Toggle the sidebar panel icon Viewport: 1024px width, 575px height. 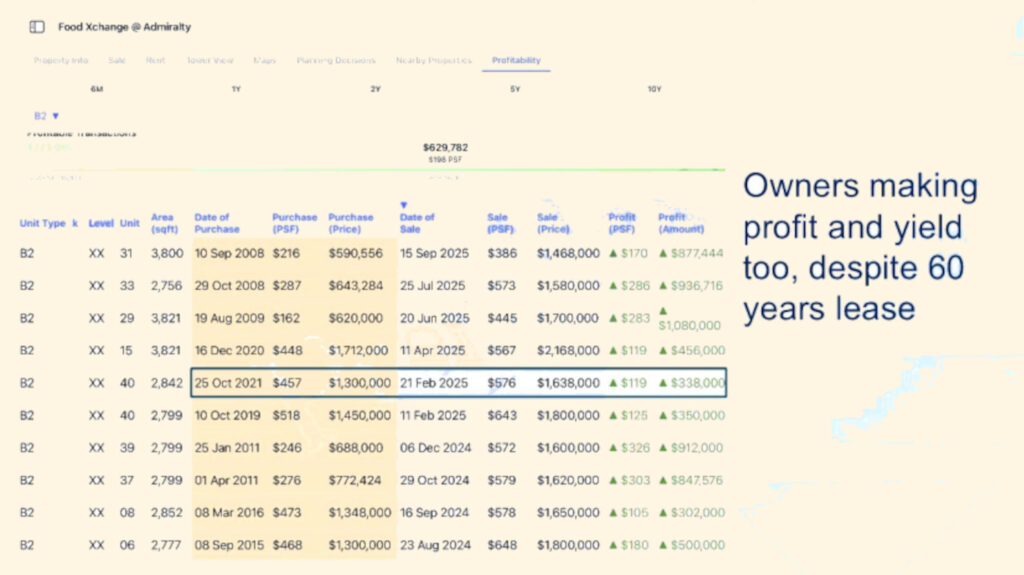tap(37, 27)
